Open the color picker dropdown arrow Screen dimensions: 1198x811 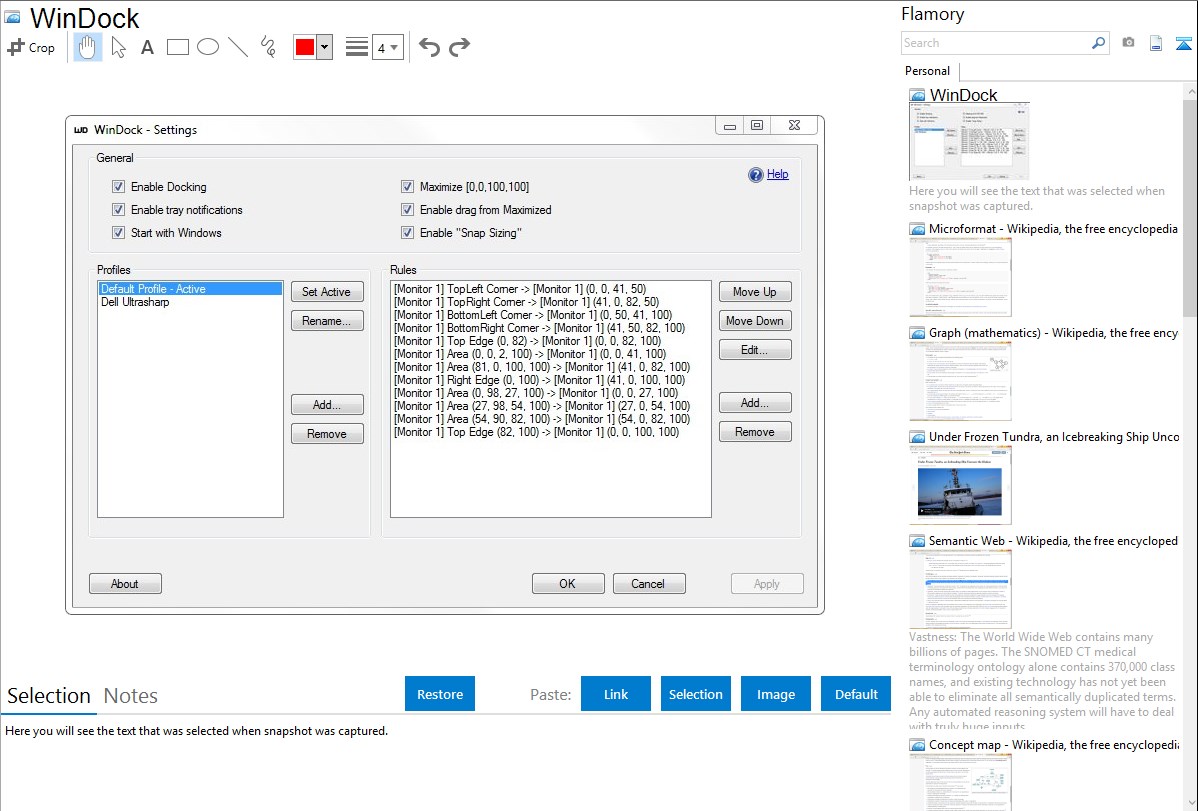coord(324,47)
